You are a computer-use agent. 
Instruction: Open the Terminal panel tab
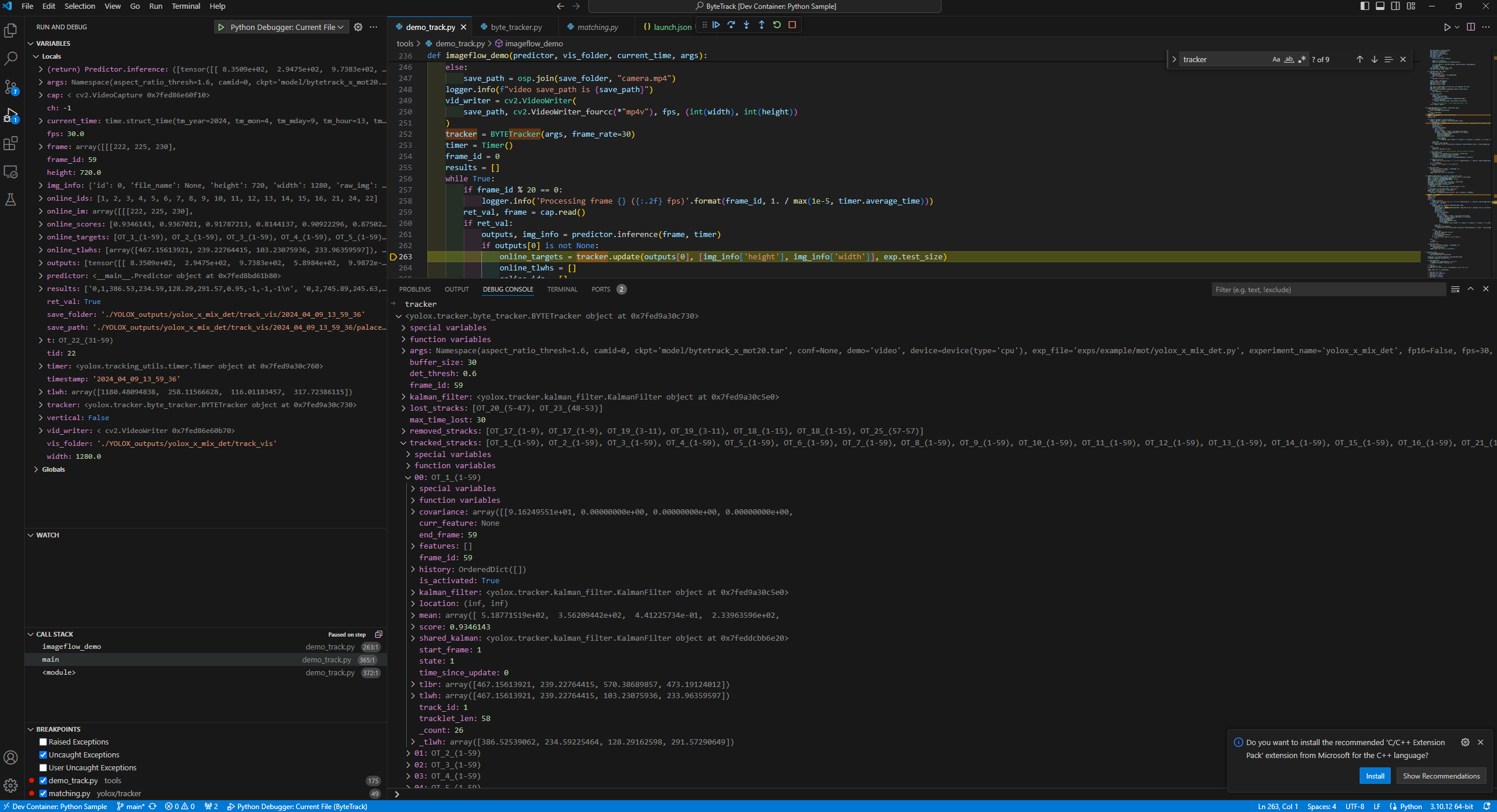pyautogui.click(x=562, y=289)
